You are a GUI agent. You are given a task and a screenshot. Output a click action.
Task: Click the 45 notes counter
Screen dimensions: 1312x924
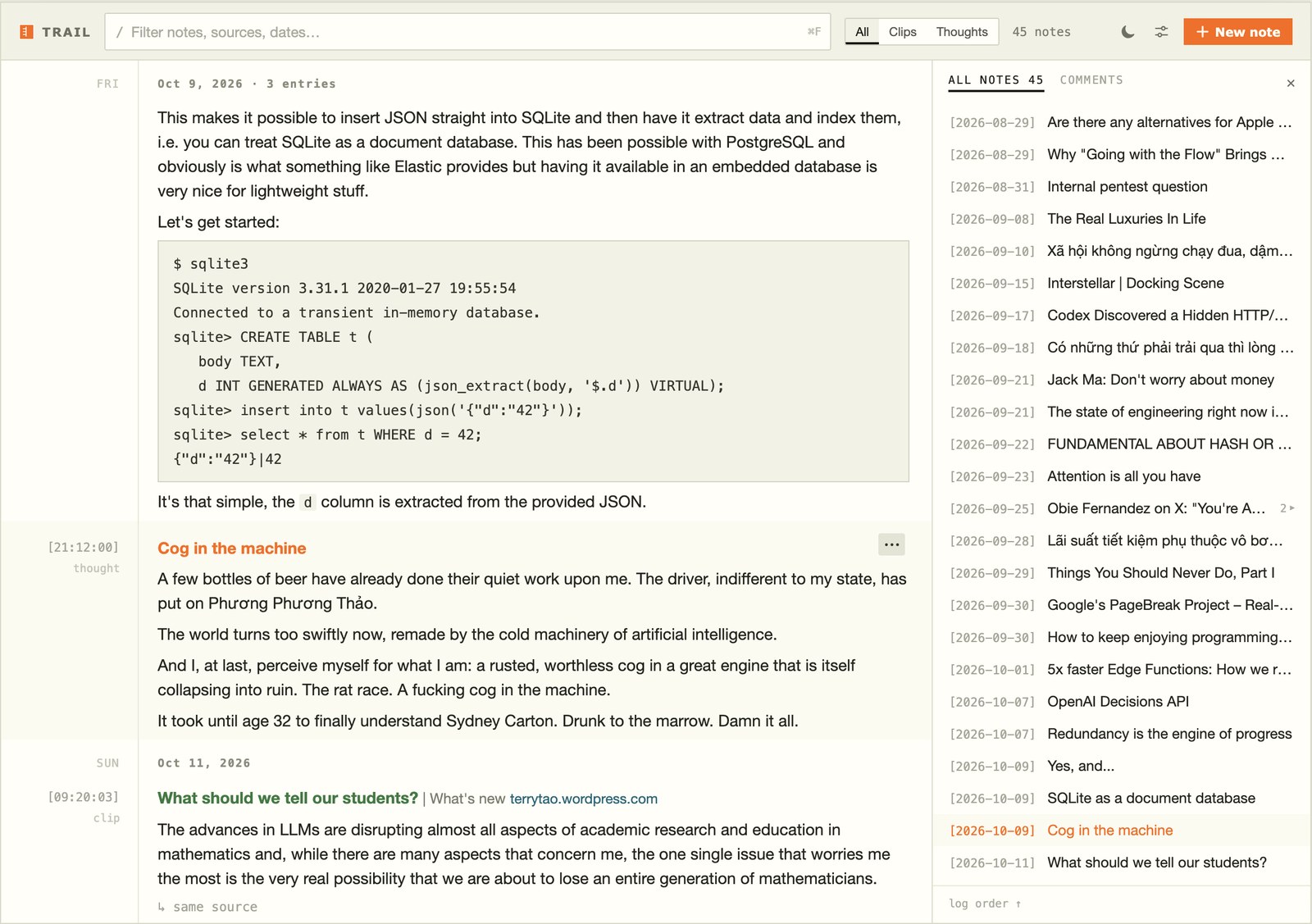pos(1041,32)
